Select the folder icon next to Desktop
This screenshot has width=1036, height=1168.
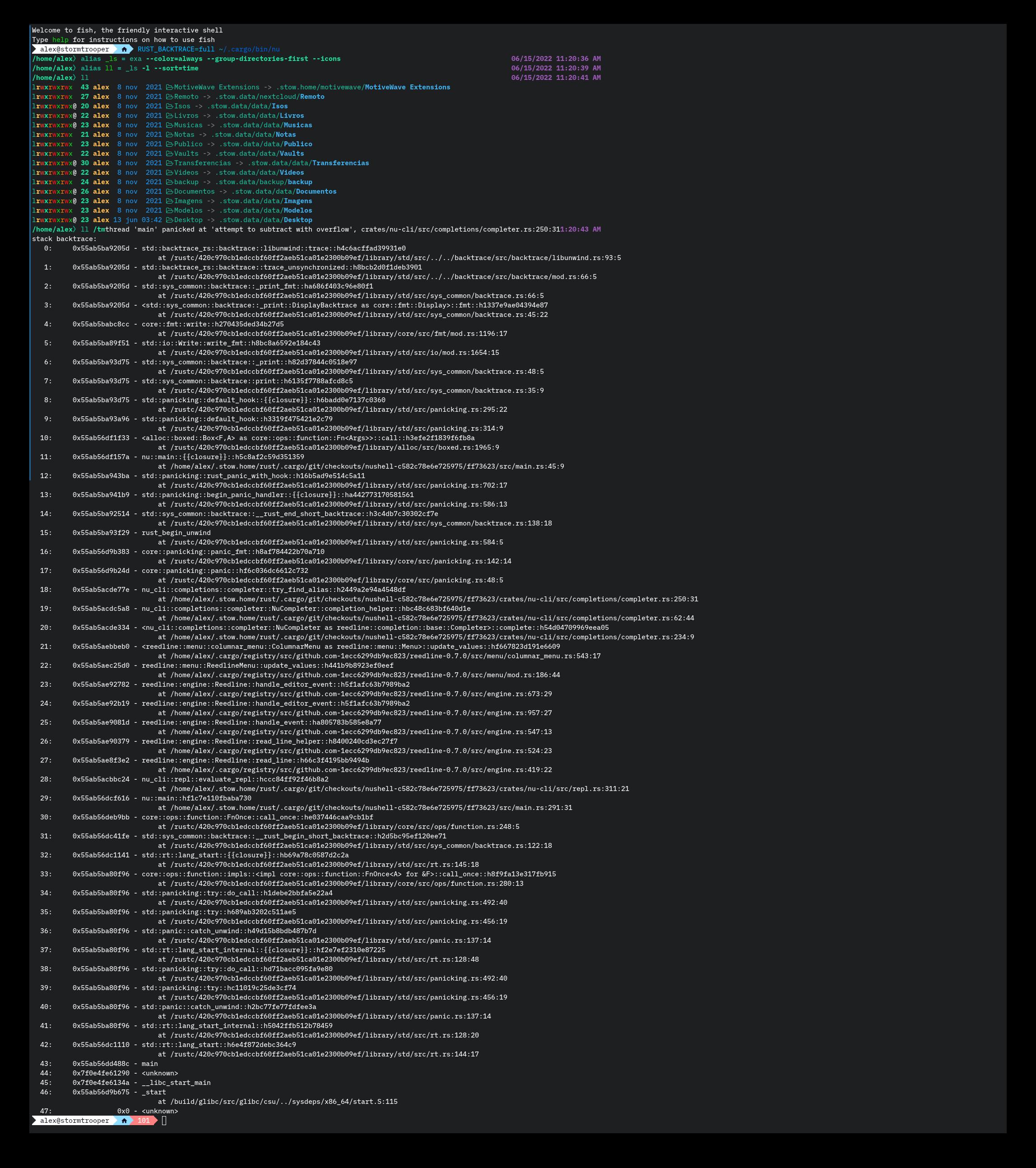[x=169, y=220]
